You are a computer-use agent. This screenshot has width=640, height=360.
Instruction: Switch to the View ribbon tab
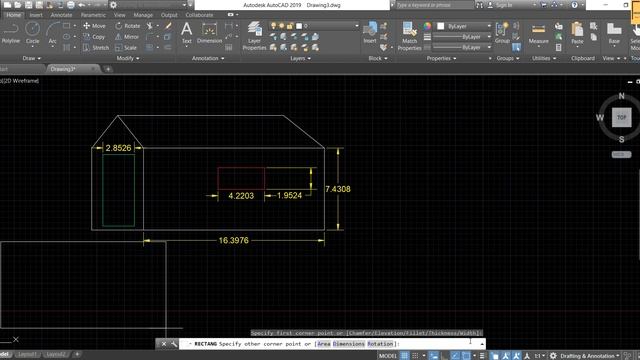tap(120, 15)
